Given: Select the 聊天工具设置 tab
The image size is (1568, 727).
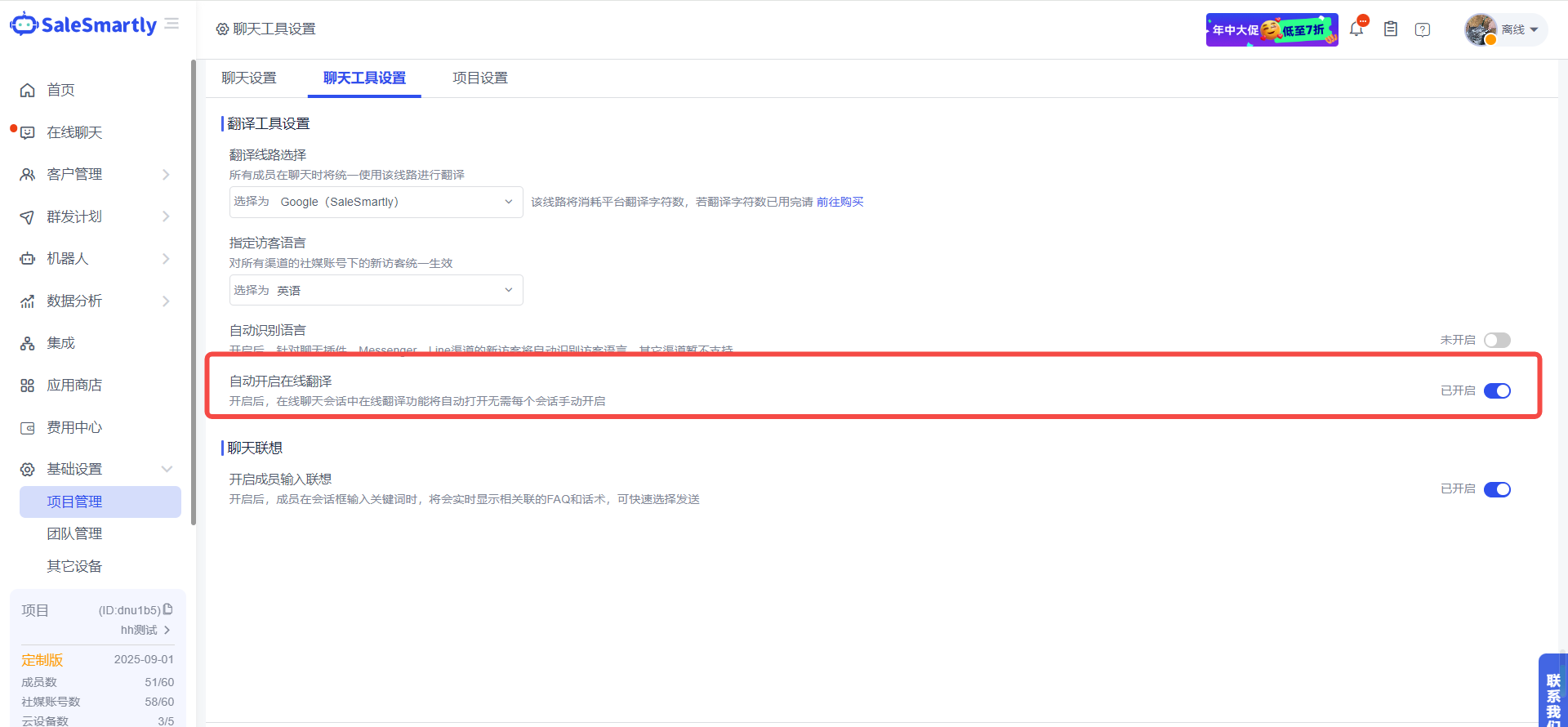Looking at the screenshot, I should [364, 78].
